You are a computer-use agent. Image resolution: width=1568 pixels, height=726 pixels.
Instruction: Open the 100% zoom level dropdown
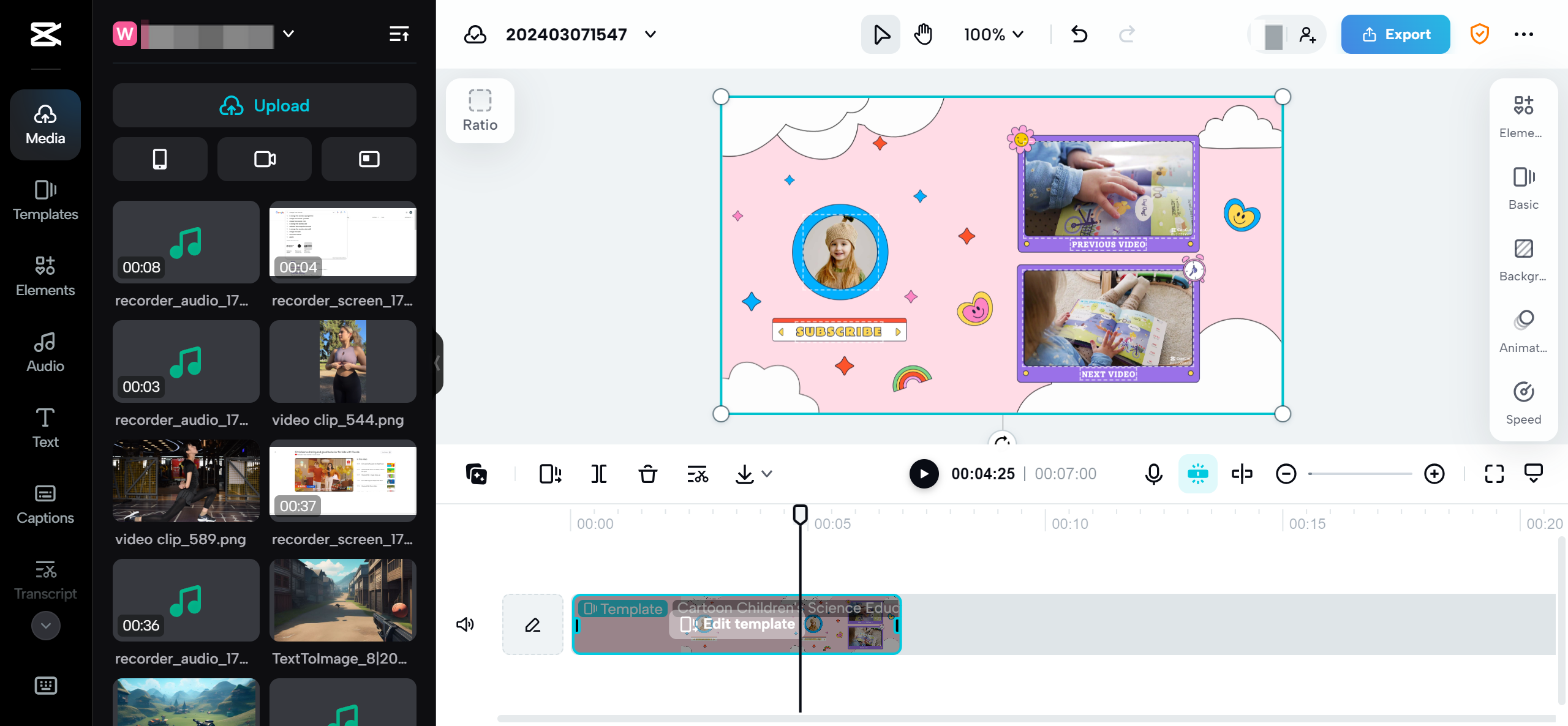(993, 34)
